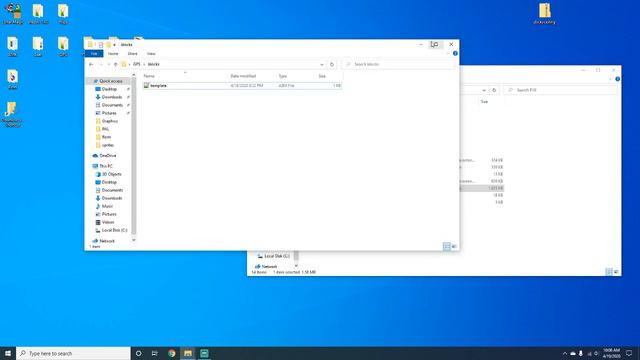This screenshot has width=640, height=360.
Task: Click New folder icon in title bar
Action: (x=109, y=44)
